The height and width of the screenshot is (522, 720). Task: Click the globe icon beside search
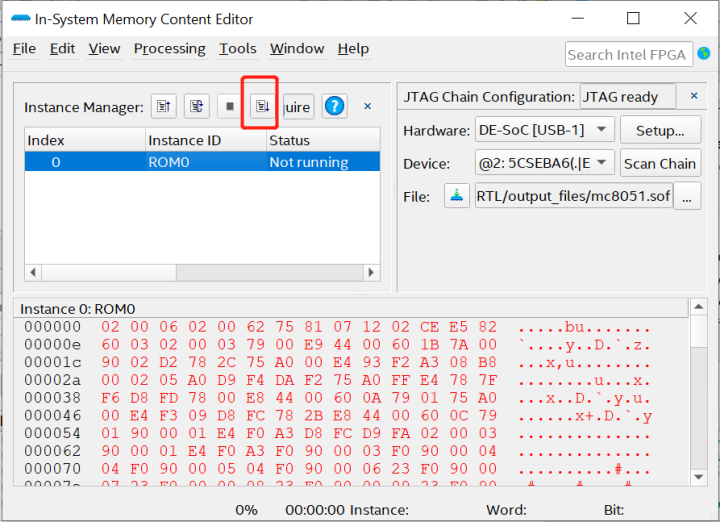[703, 54]
